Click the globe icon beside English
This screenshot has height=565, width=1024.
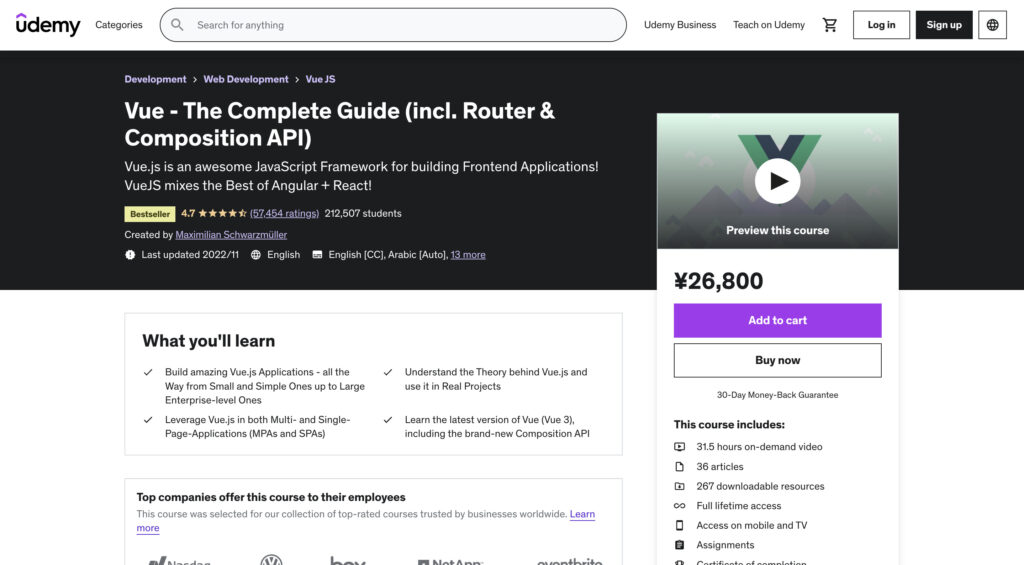256,255
